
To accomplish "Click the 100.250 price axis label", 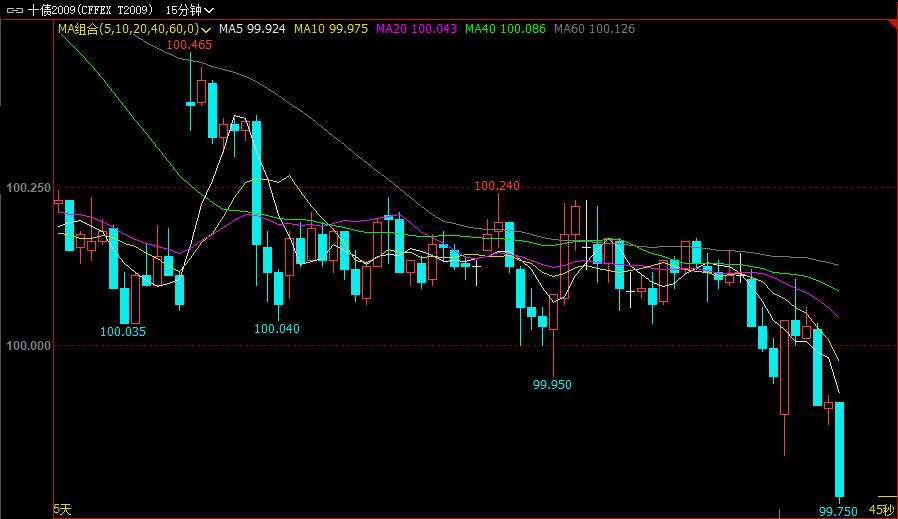I will pos(28,187).
